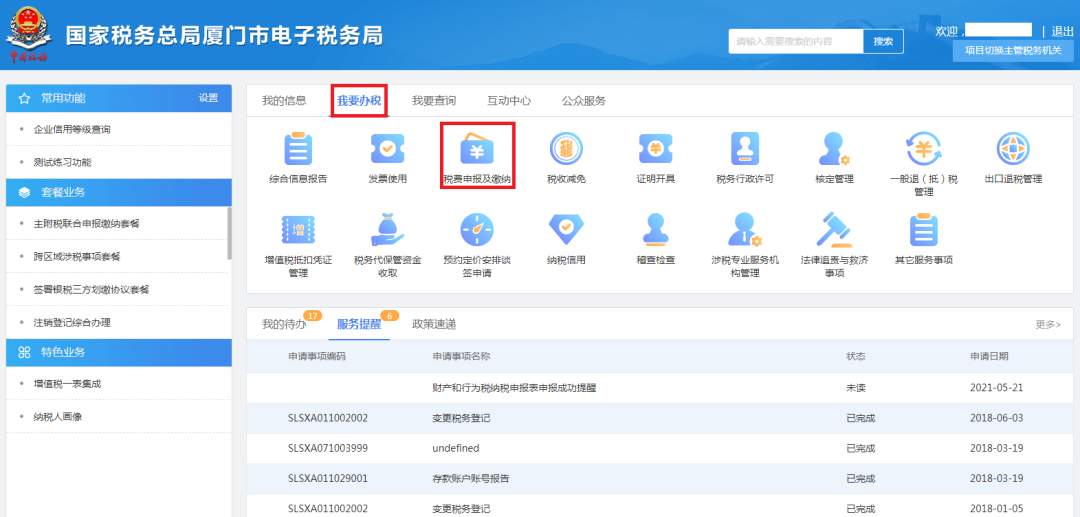Select the 纳税信用 icon
Viewport: 1080px width, 517px height.
click(x=566, y=231)
